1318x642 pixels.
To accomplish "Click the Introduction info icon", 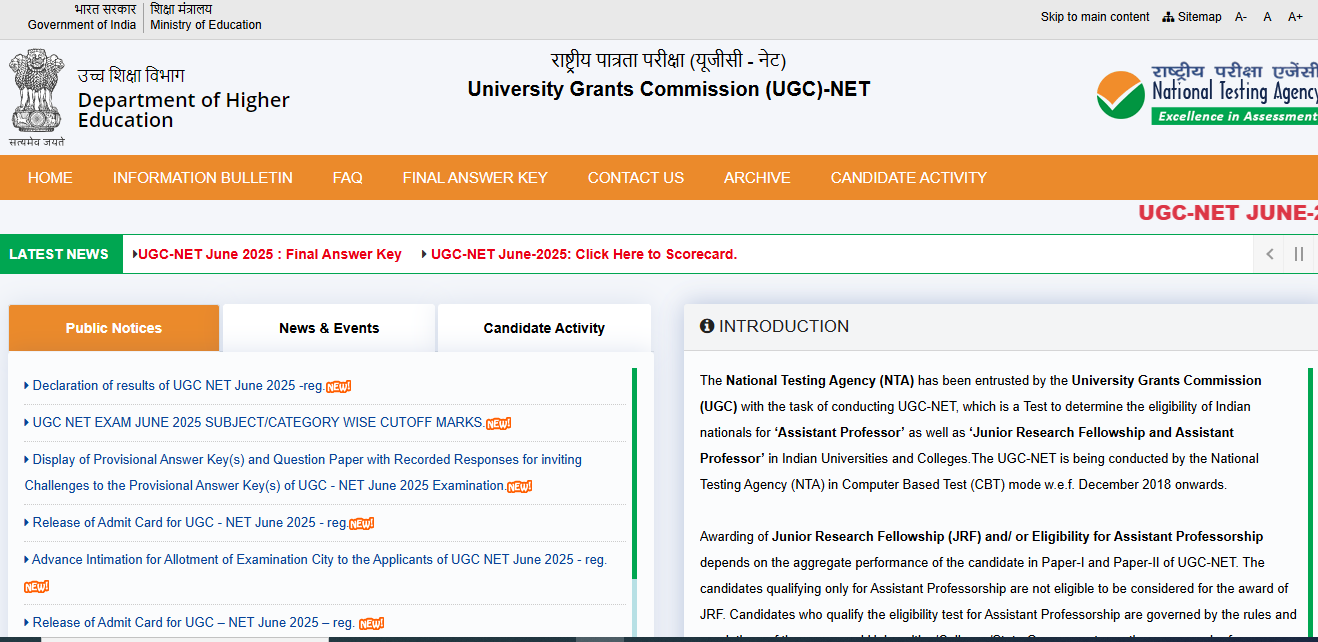I will [x=707, y=326].
